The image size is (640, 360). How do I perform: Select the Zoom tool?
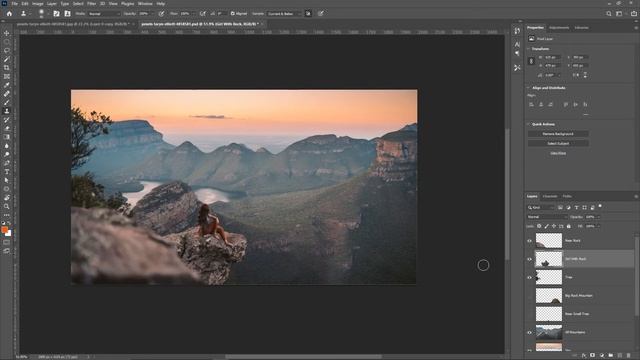[x=7, y=207]
